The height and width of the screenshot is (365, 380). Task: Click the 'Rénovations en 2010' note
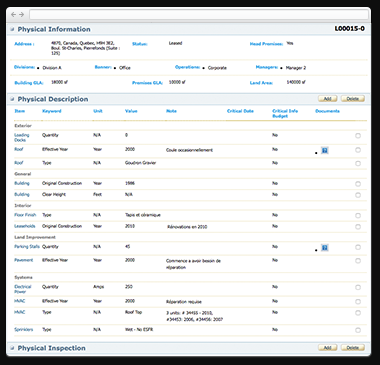pyautogui.click(x=187, y=227)
